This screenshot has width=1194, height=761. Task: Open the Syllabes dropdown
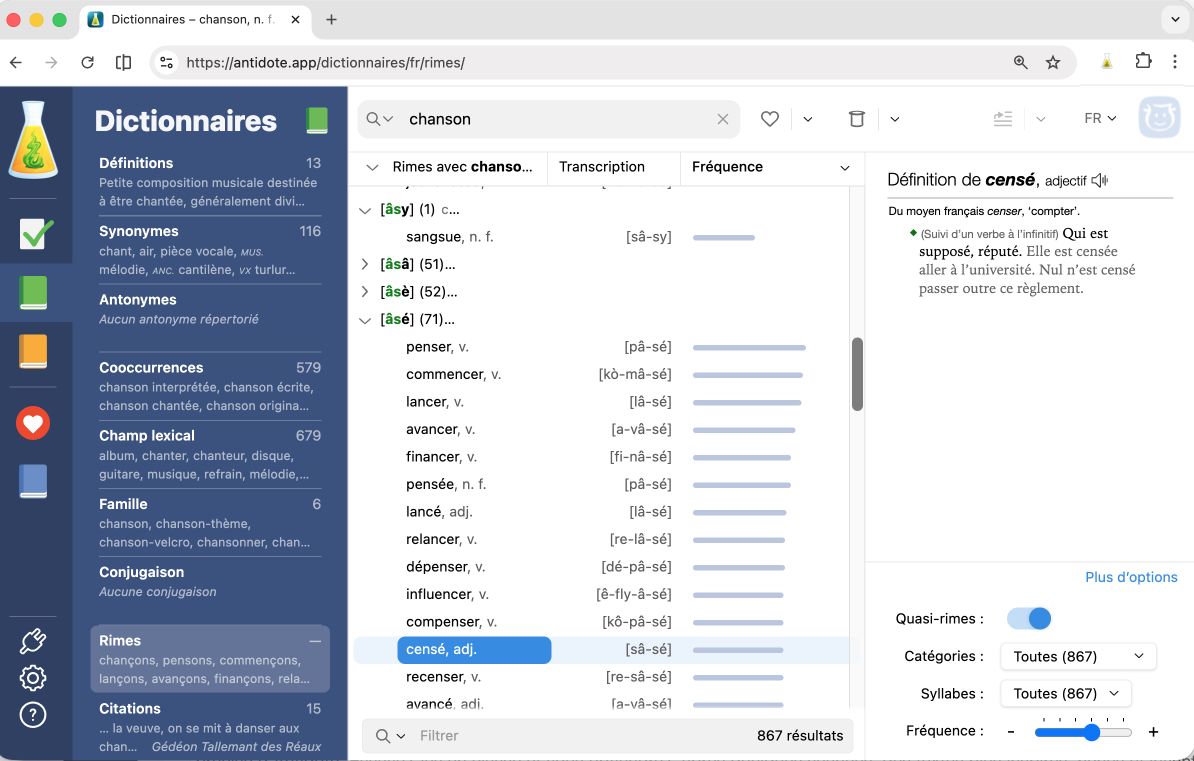(x=1065, y=693)
